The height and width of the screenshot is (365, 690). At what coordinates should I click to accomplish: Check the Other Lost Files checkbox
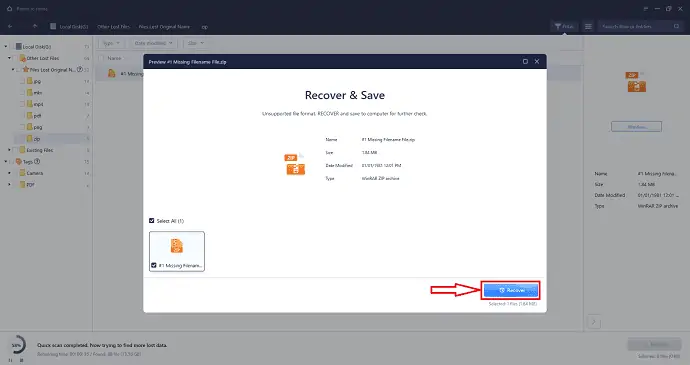[x=16, y=58]
